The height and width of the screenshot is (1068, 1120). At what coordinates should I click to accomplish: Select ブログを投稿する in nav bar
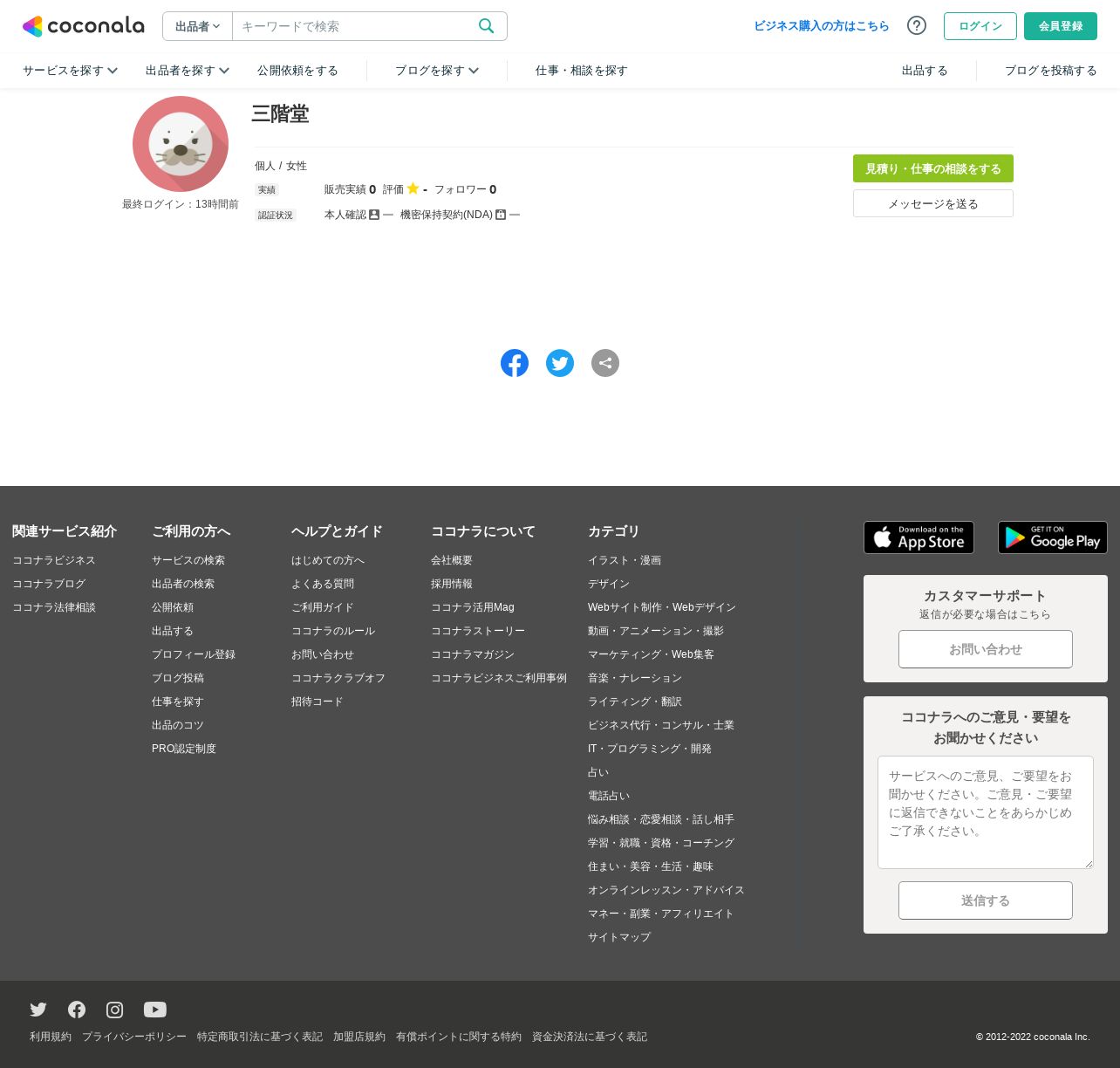point(1051,71)
